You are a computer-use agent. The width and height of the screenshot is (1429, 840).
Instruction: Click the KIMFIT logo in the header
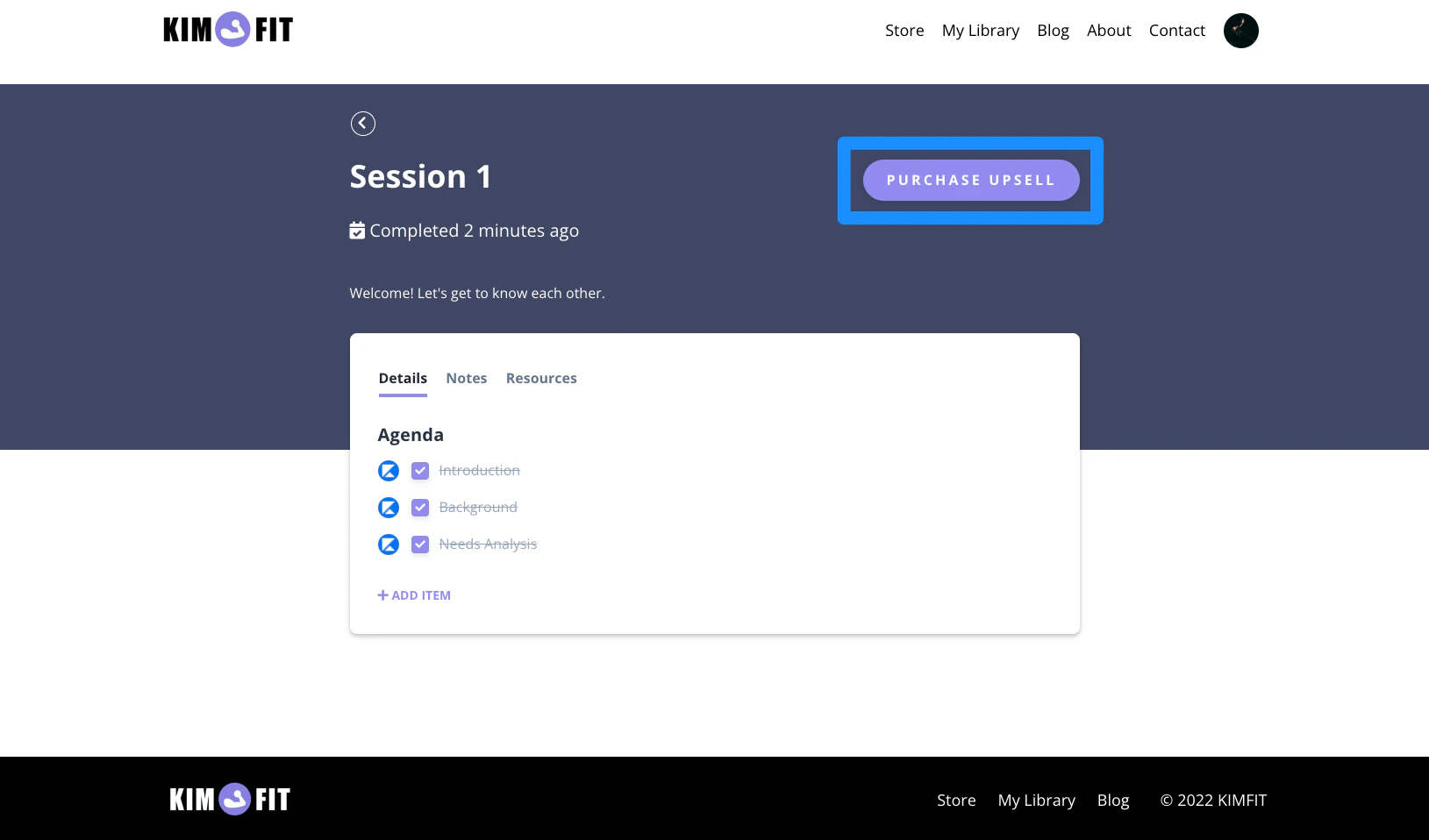[x=227, y=29]
